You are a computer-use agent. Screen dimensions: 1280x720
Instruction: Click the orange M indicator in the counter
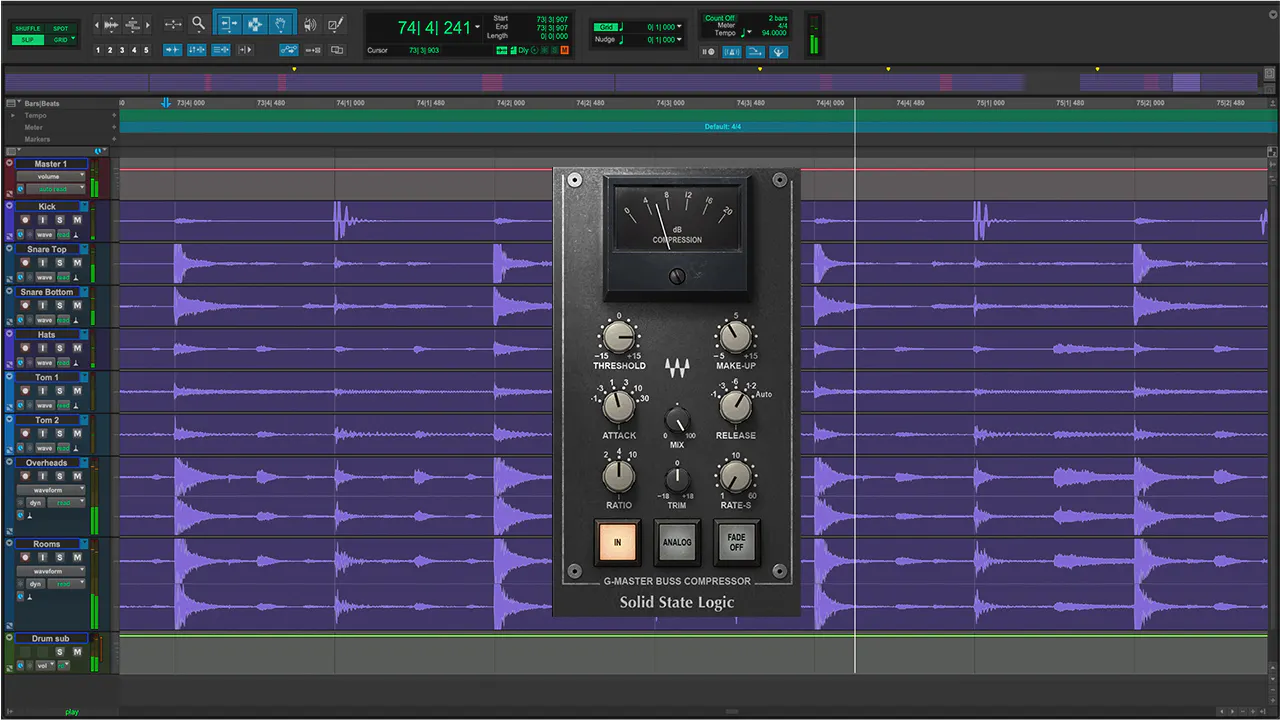[565, 50]
